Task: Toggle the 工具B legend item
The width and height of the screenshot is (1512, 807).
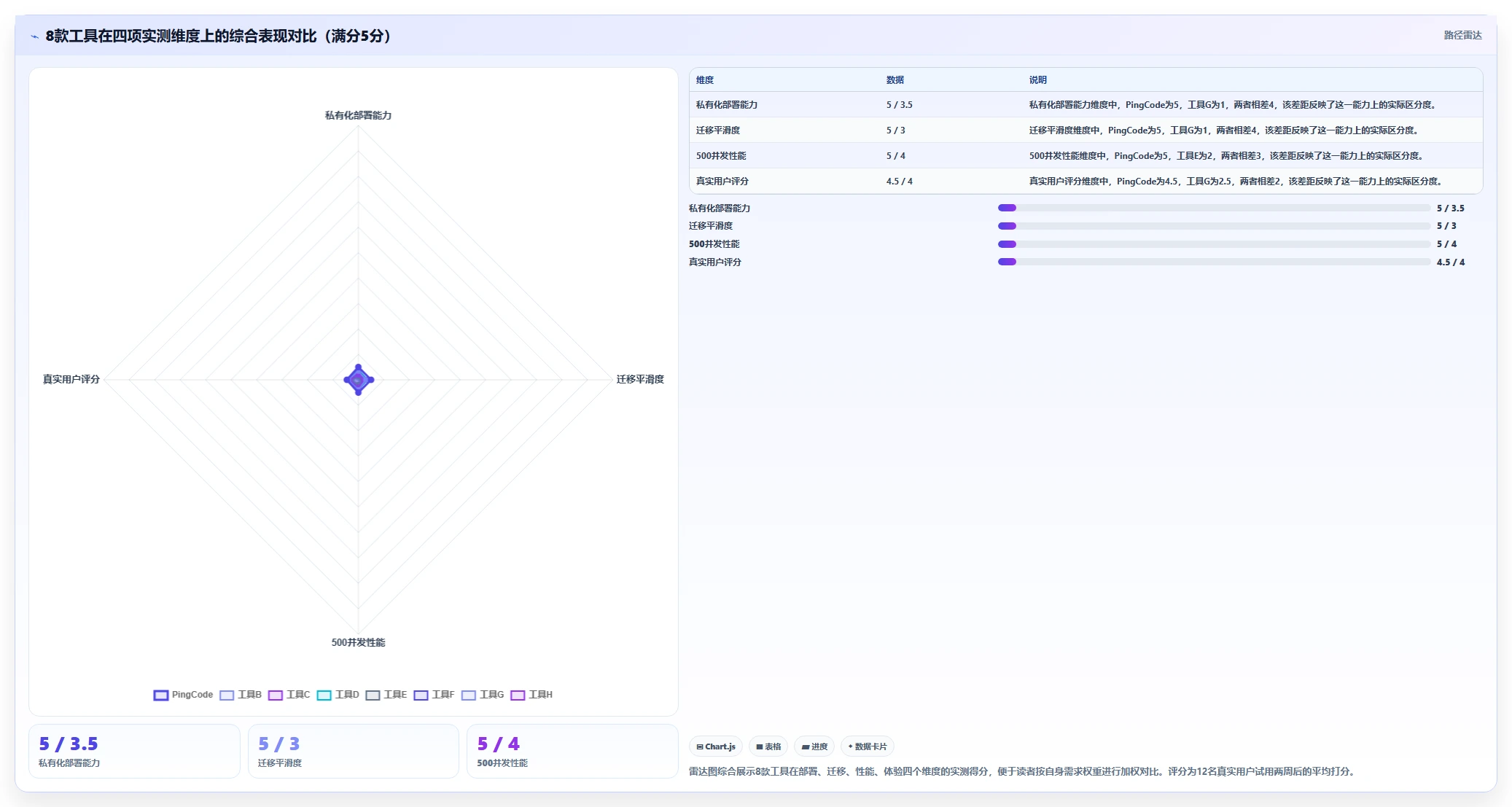Action: click(x=241, y=695)
